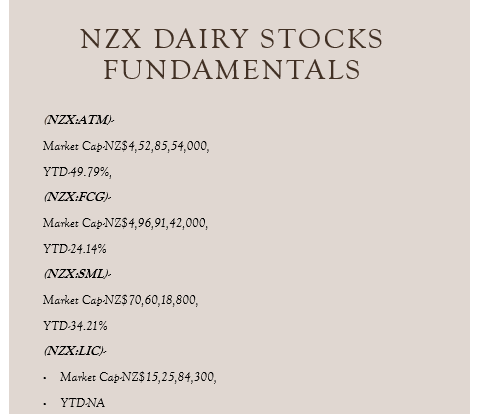The height and width of the screenshot is (419, 491).
Task: Click the word STOCKS in the title
Action: [x=322, y=39]
